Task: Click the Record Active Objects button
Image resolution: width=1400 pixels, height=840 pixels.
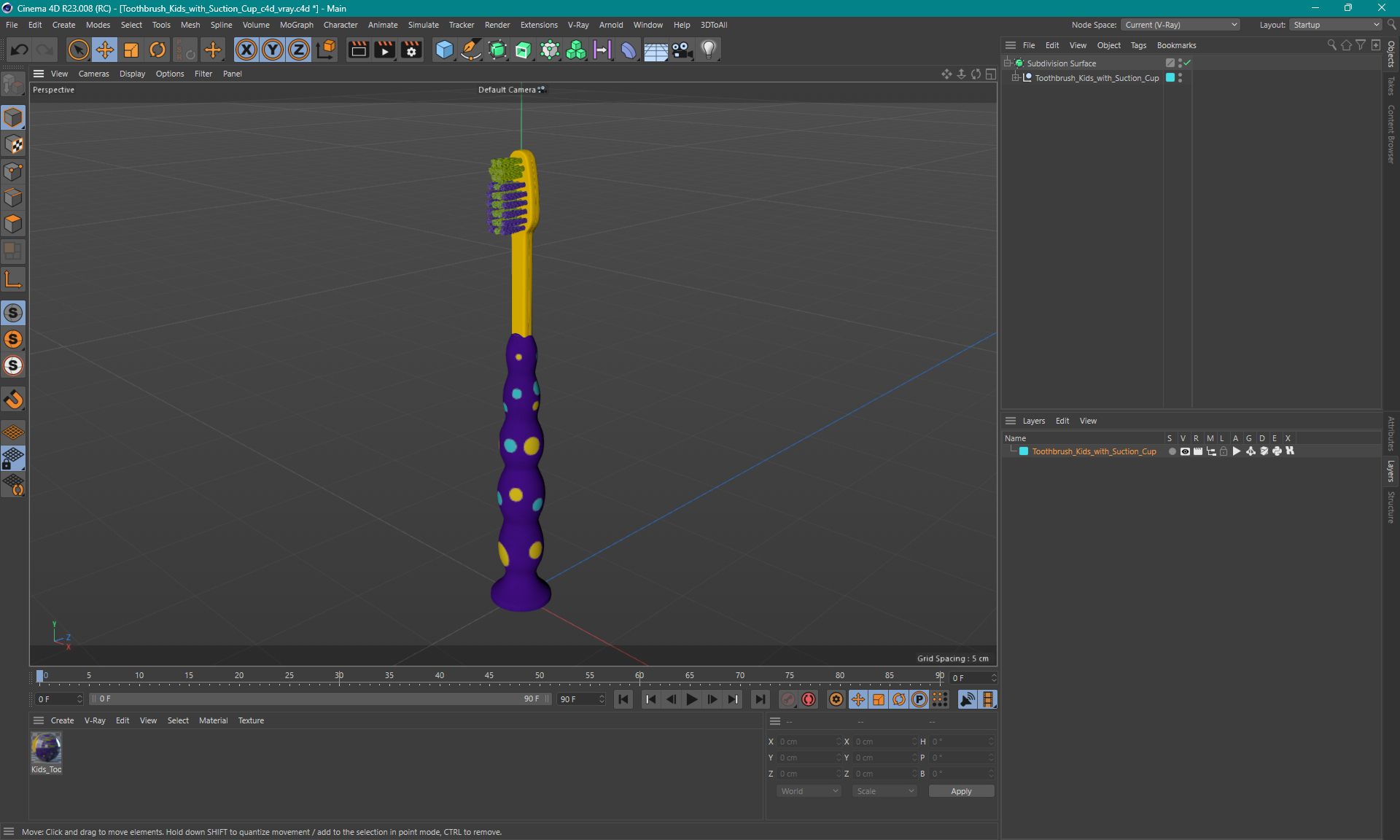Action: point(788,699)
